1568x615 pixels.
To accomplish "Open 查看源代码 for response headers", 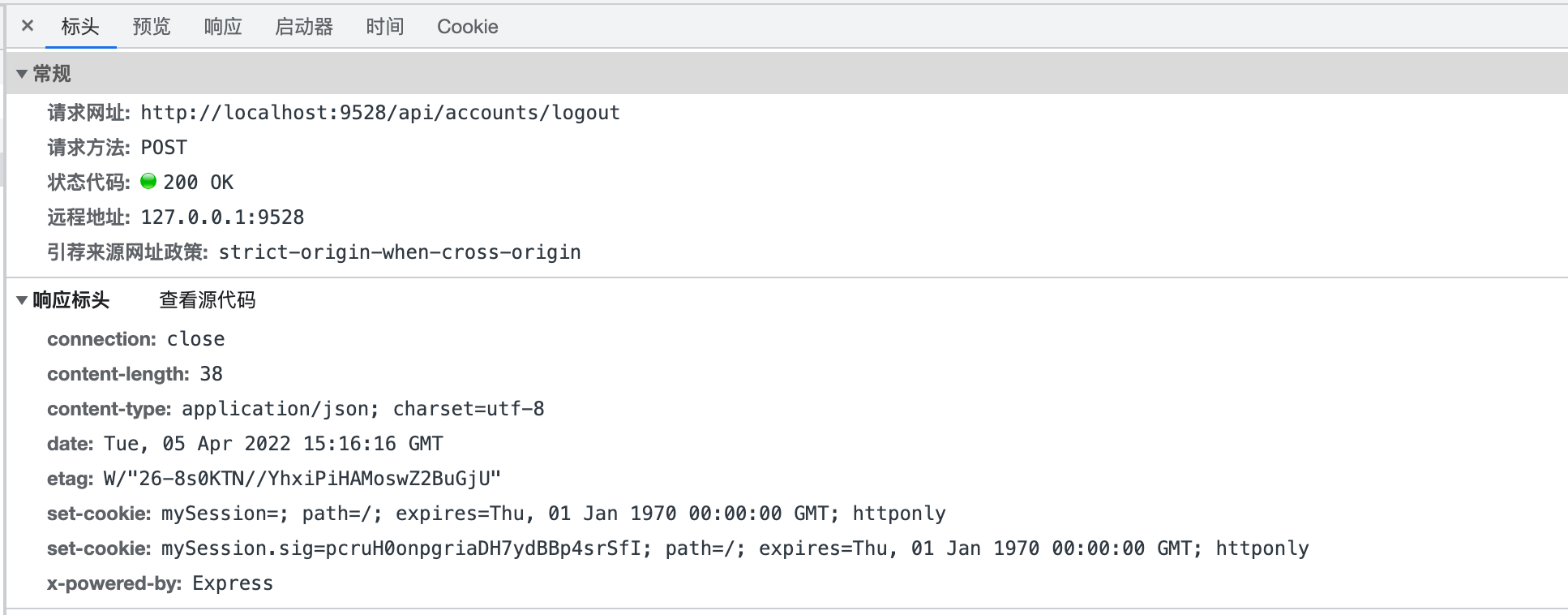I will (x=207, y=299).
